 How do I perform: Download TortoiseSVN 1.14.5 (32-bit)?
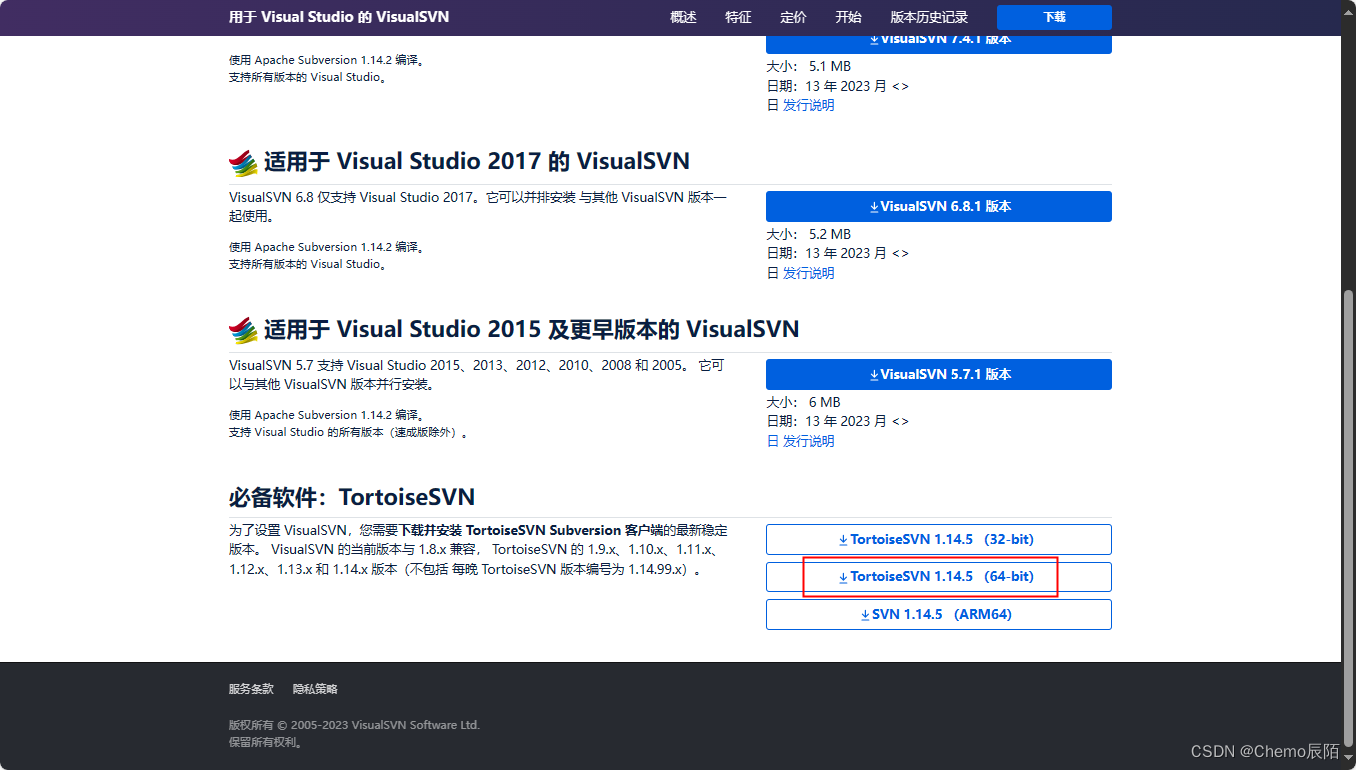coord(938,539)
